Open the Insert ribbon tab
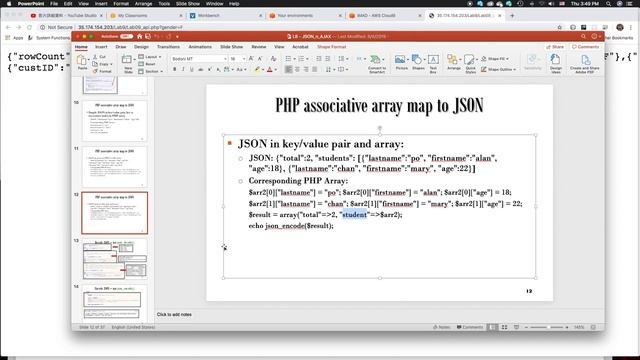Image resolution: width=640 pixels, height=360 pixels. [101, 47]
